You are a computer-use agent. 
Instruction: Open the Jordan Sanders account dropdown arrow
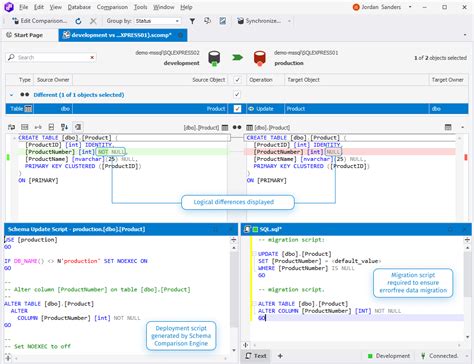(410, 7)
